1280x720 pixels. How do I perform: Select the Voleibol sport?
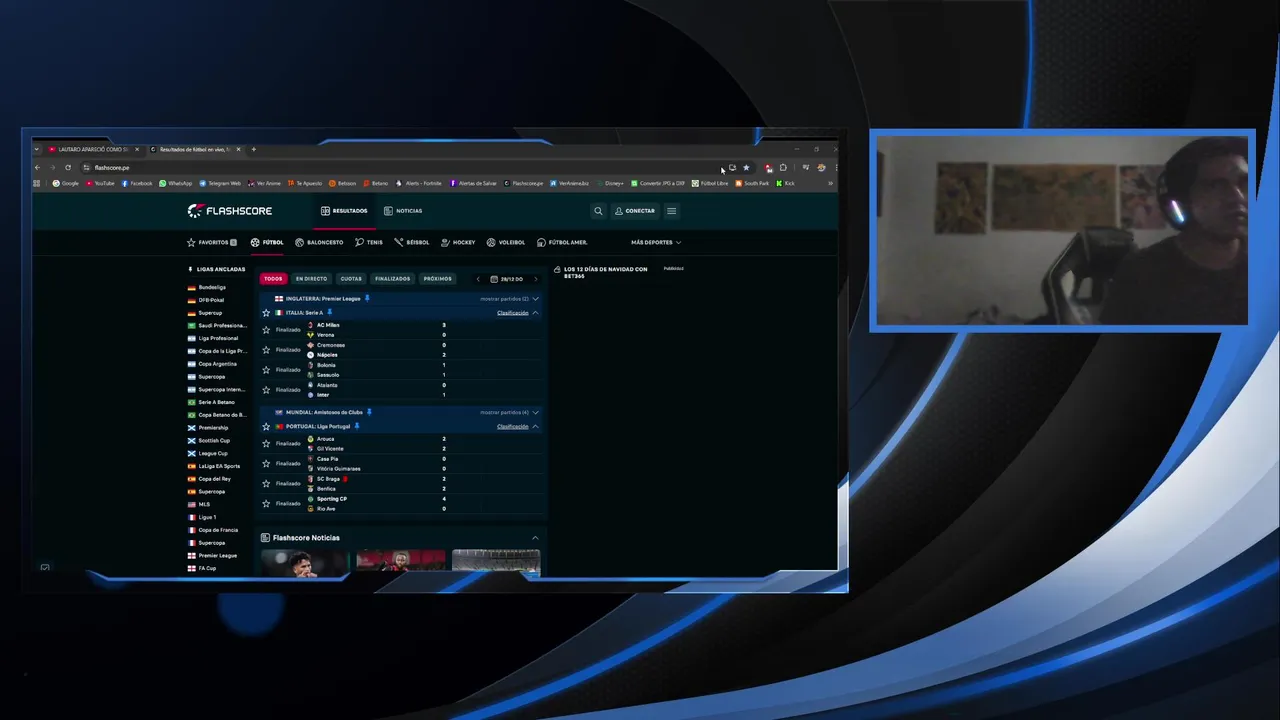506,242
